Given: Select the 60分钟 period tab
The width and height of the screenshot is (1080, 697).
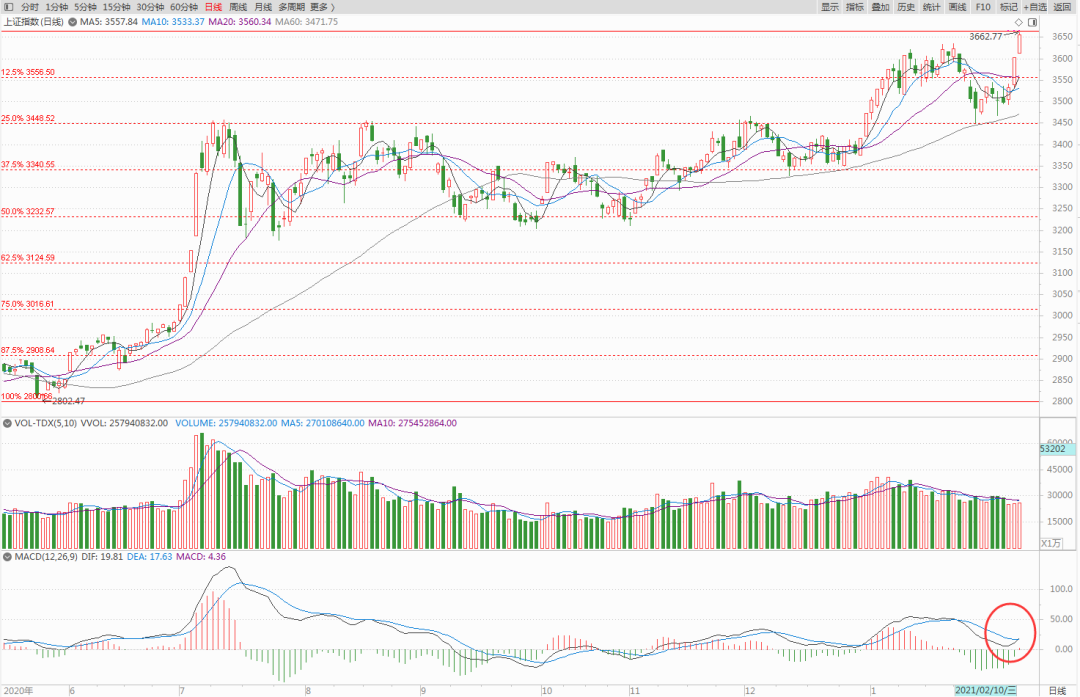Looking at the screenshot, I should pos(181,7).
